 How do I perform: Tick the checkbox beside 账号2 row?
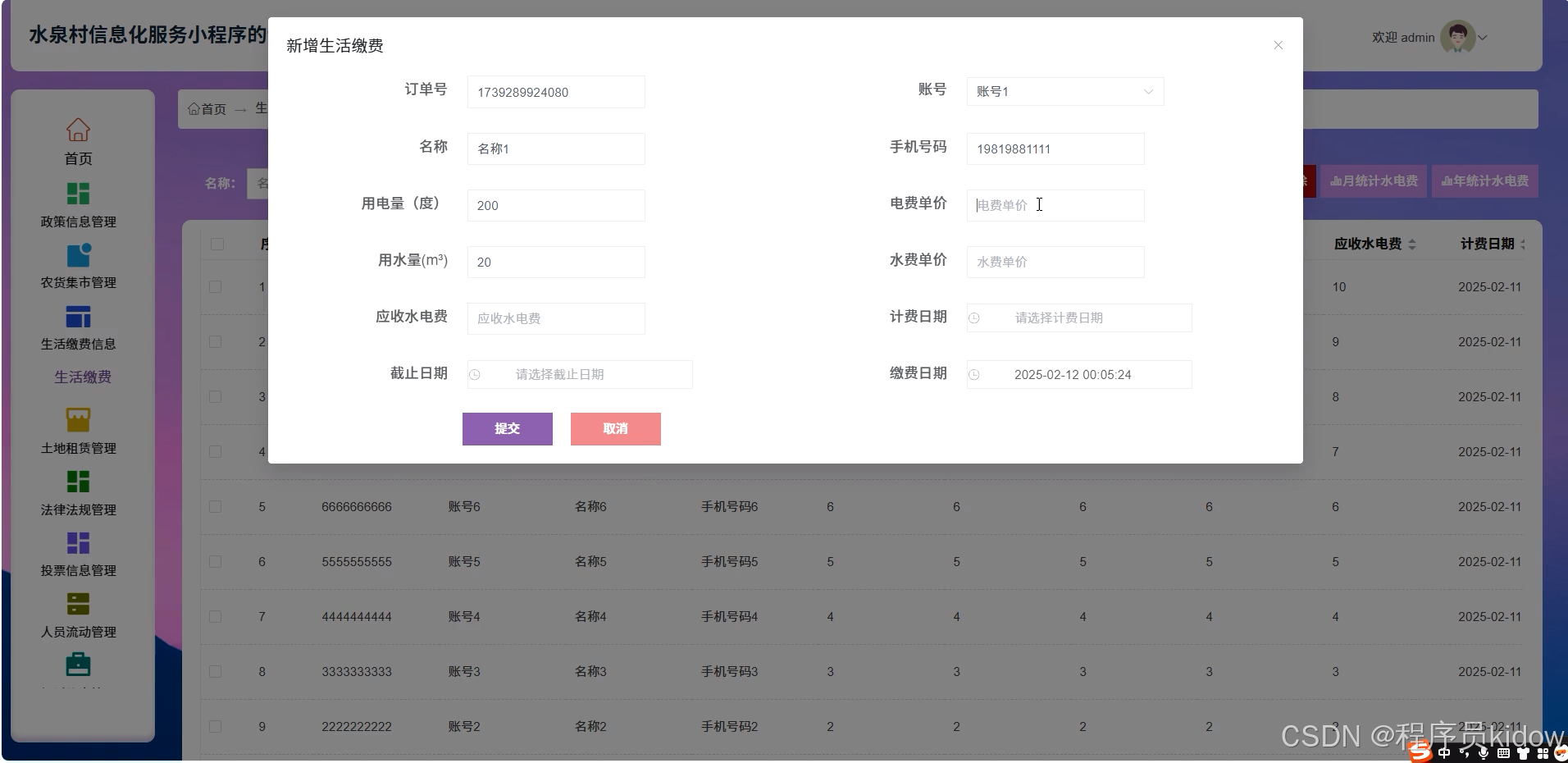pos(216,726)
